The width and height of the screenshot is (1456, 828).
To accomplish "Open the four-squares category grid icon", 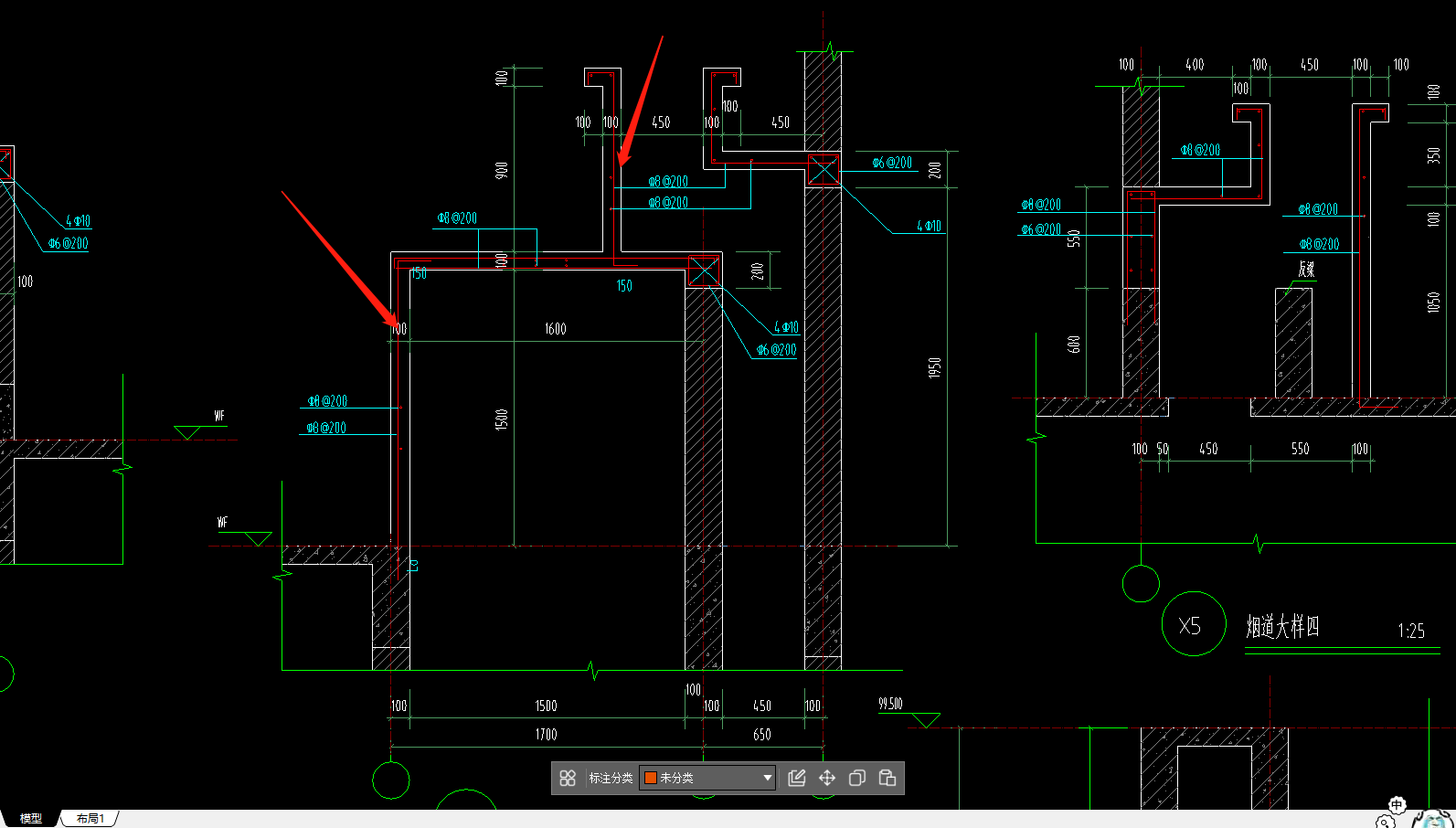I will (x=568, y=778).
